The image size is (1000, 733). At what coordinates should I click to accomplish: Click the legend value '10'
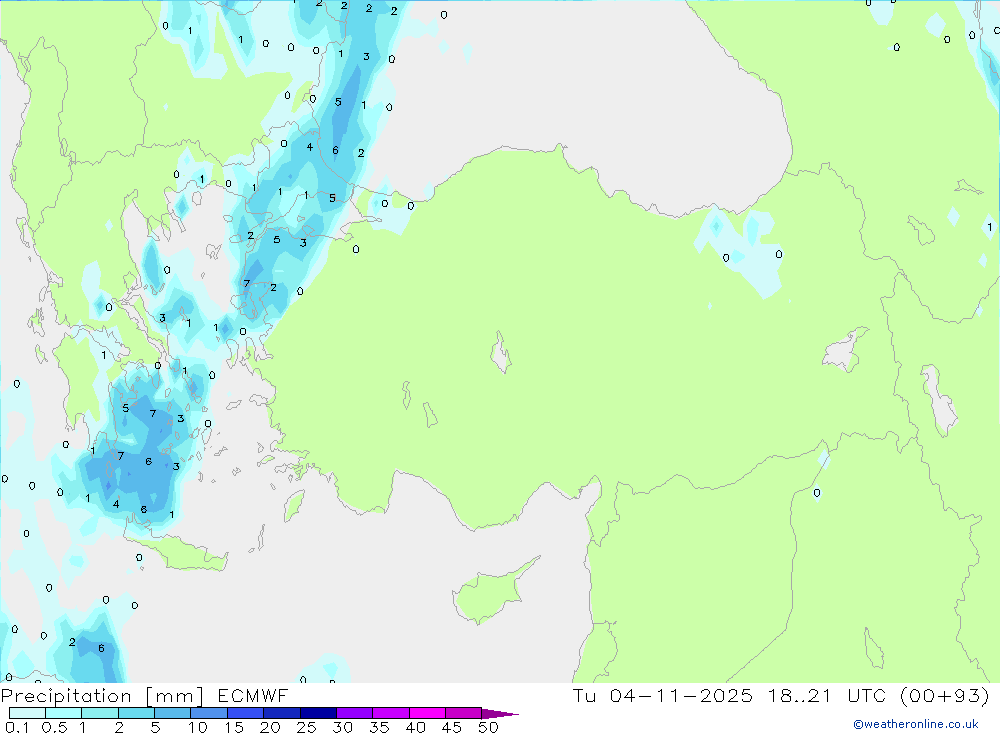(x=198, y=727)
